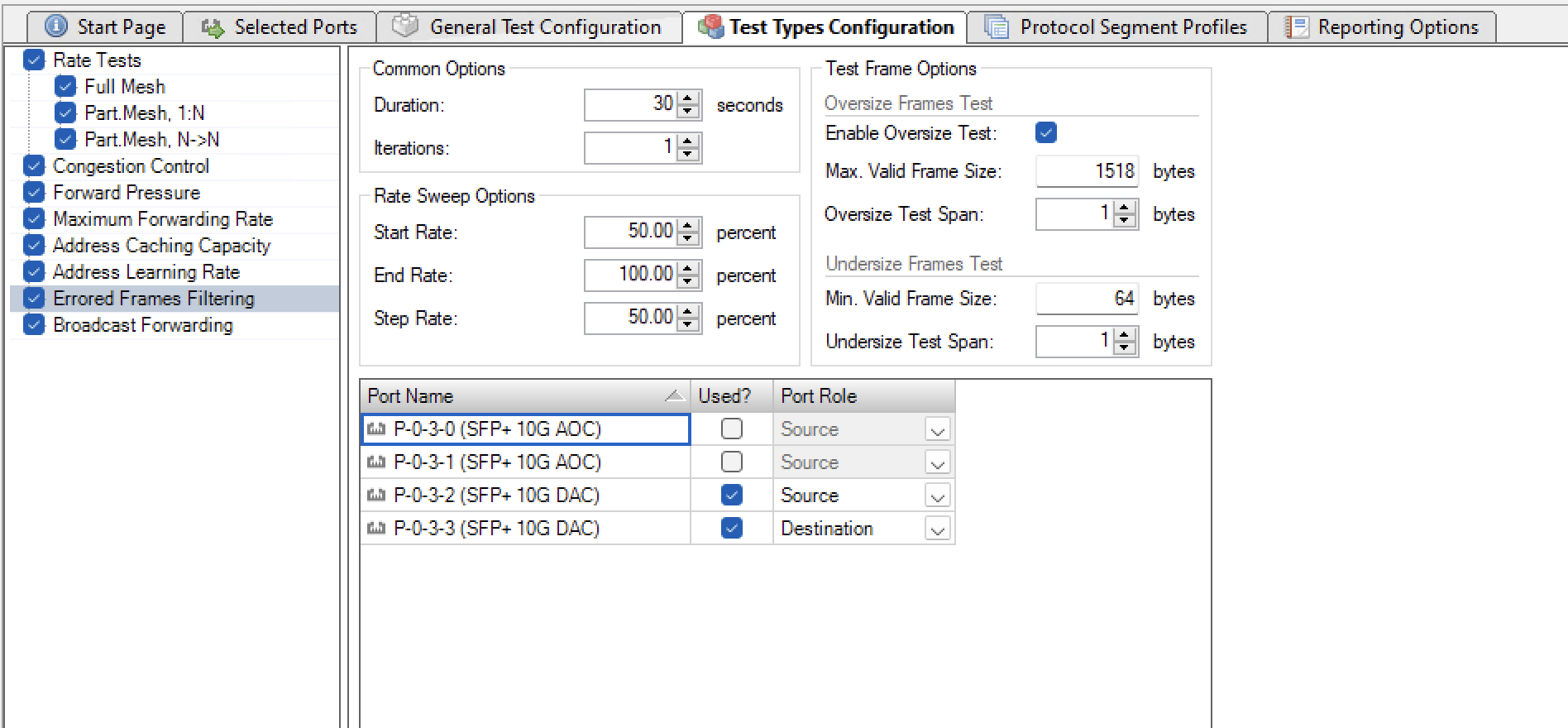Click Step Rate spinner arrows
The width and height of the screenshot is (1568, 728).
click(x=688, y=318)
